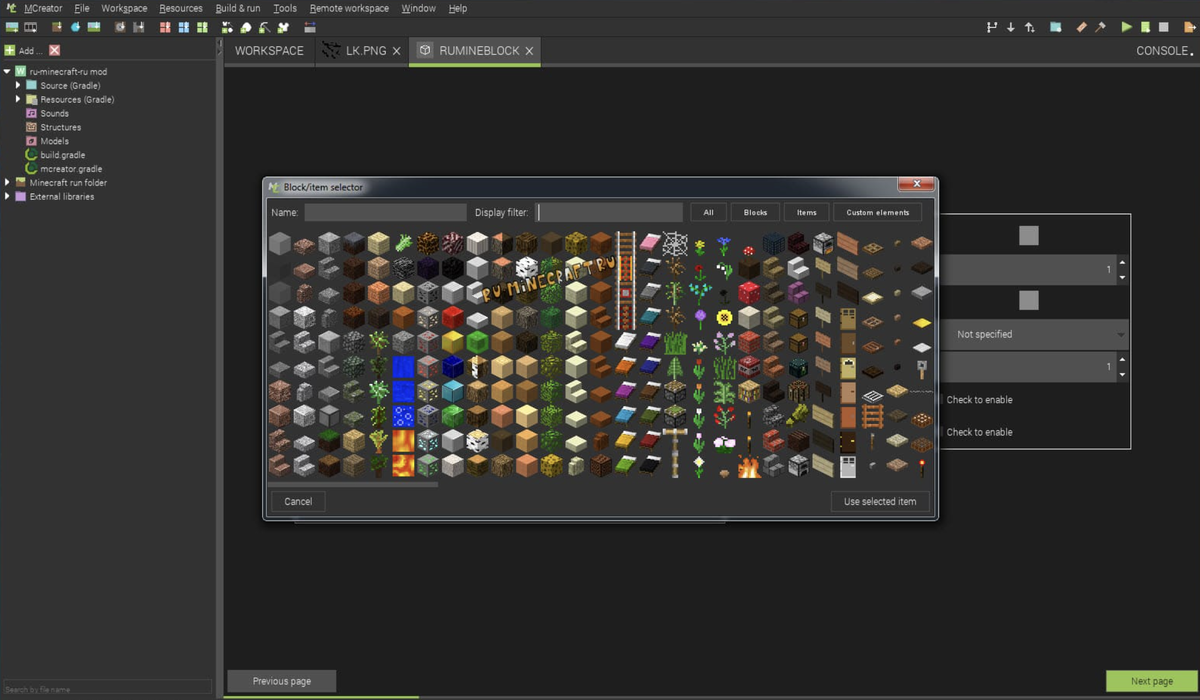Click the orange export file icon
Image resolution: width=1200 pixels, height=700 pixels.
pyautogui.click(x=1190, y=27)
